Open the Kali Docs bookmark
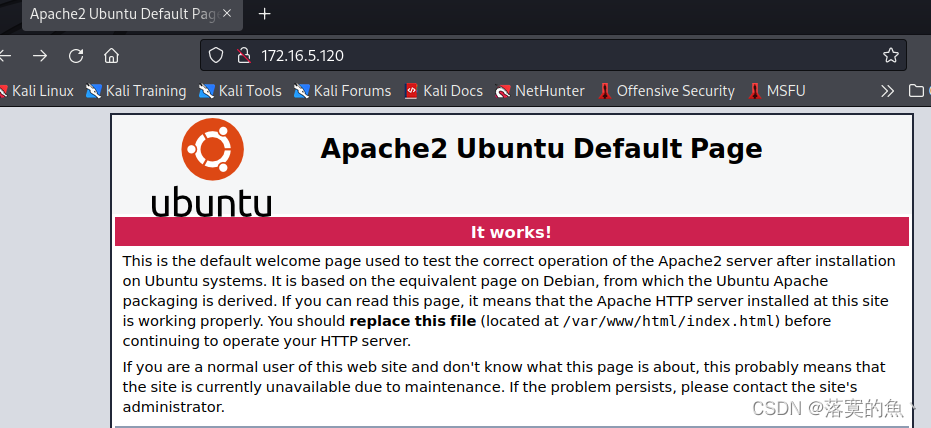 (443, 91)
